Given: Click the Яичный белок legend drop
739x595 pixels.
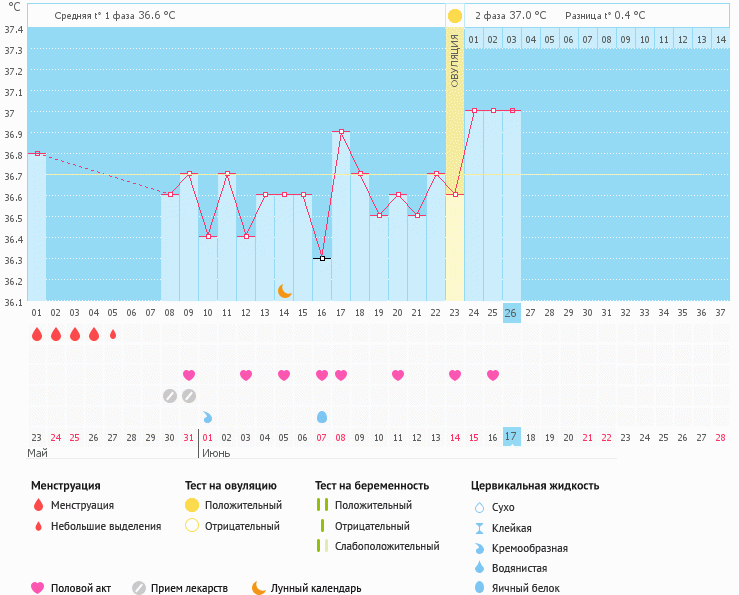Looking at the screenshot, I should [x=479, y=588].
